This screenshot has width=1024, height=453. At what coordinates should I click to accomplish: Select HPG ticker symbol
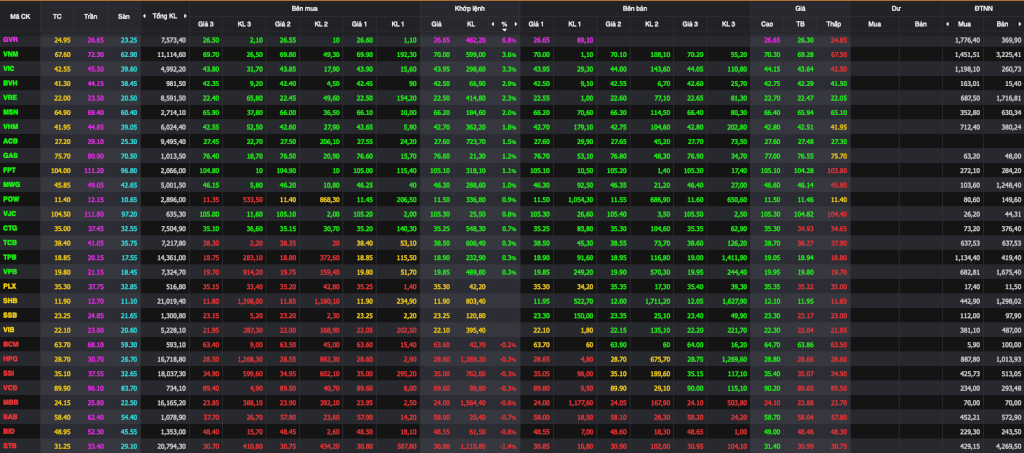tap(10, 357)
